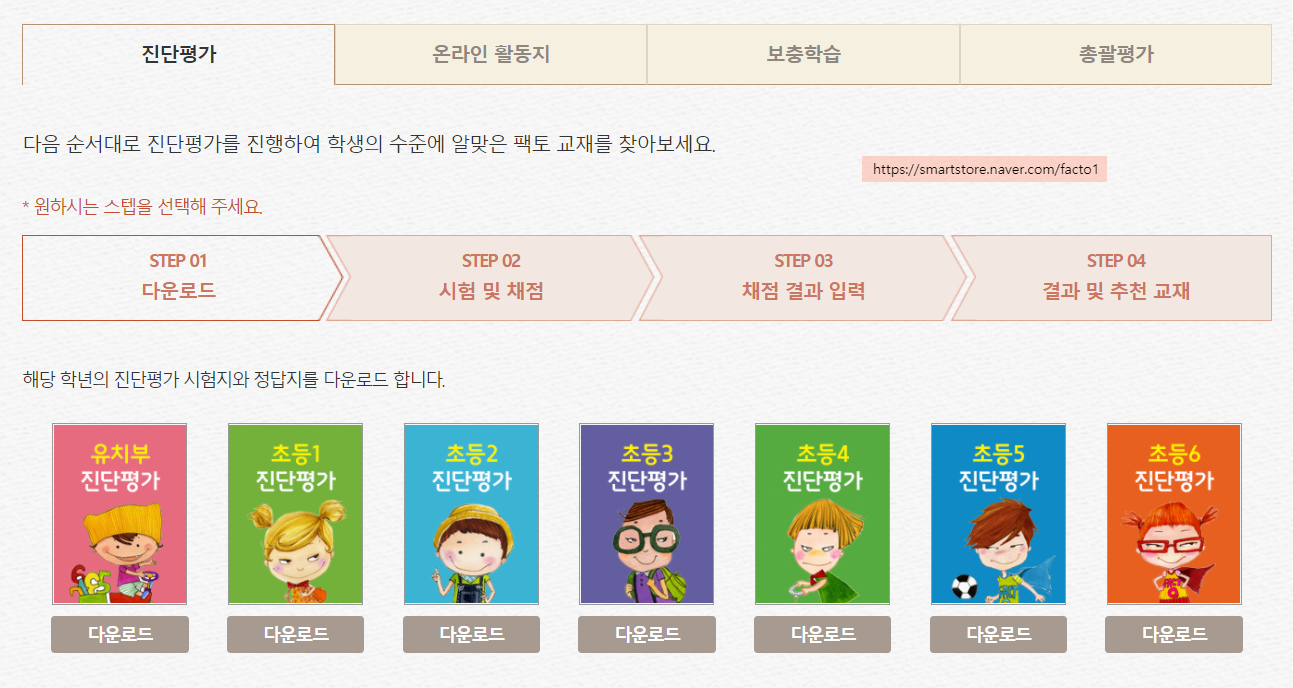Click the 초등6 진단평가 orange cover
Screen dimensions: 1293x688
[1174, 514]
